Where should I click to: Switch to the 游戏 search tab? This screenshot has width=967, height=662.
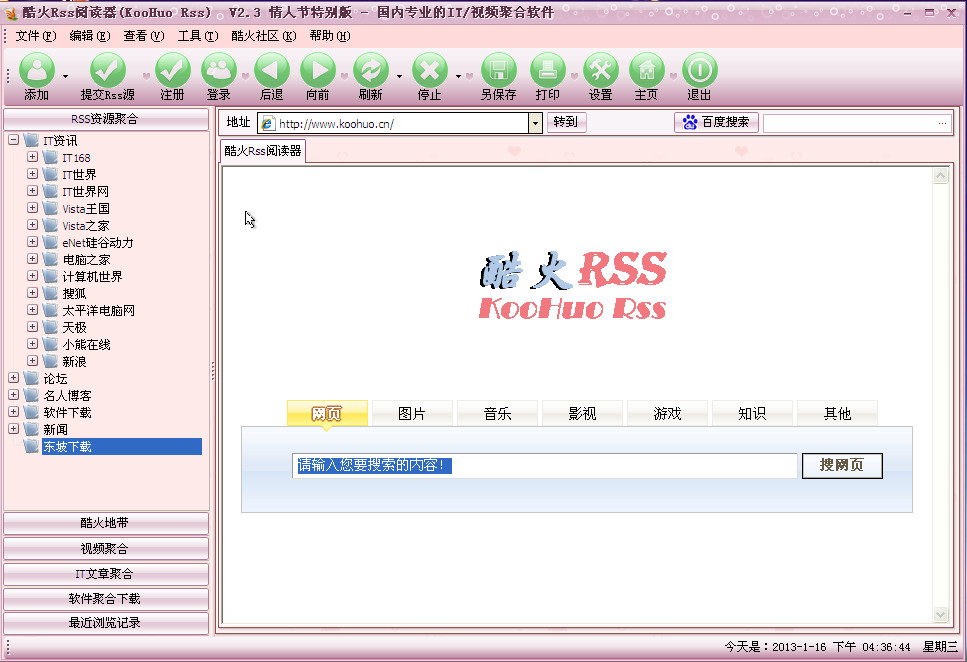[x=667, y=413]
